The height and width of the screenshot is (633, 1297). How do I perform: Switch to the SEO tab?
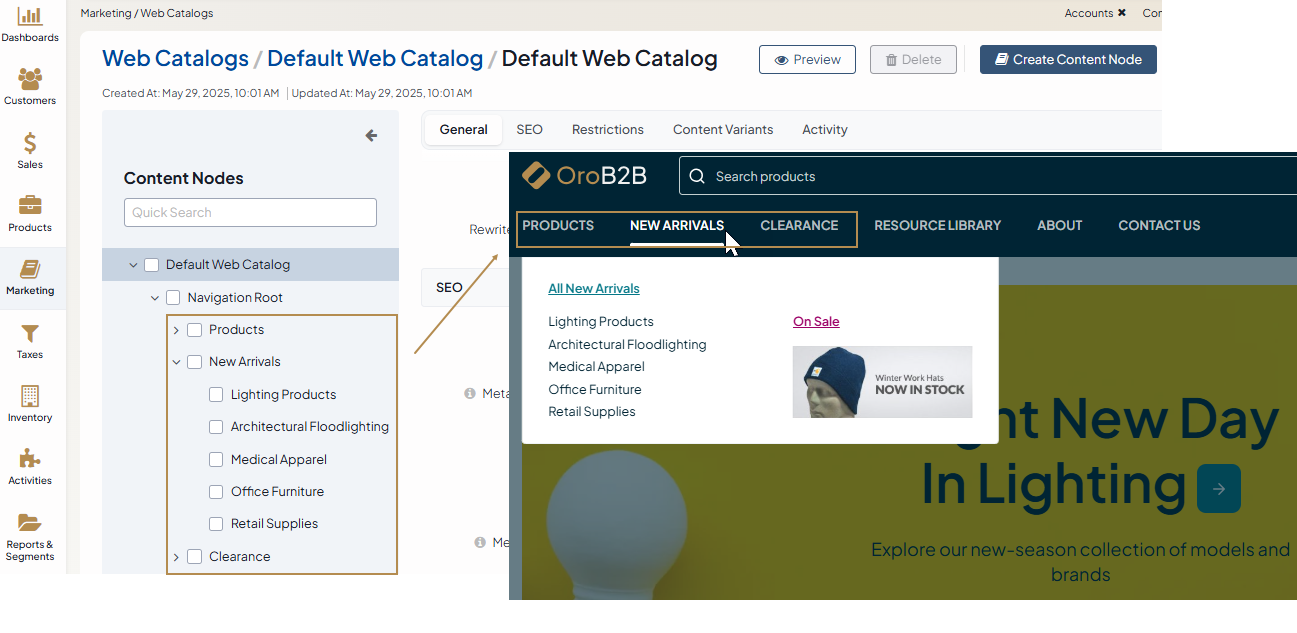tap(529, 130)
